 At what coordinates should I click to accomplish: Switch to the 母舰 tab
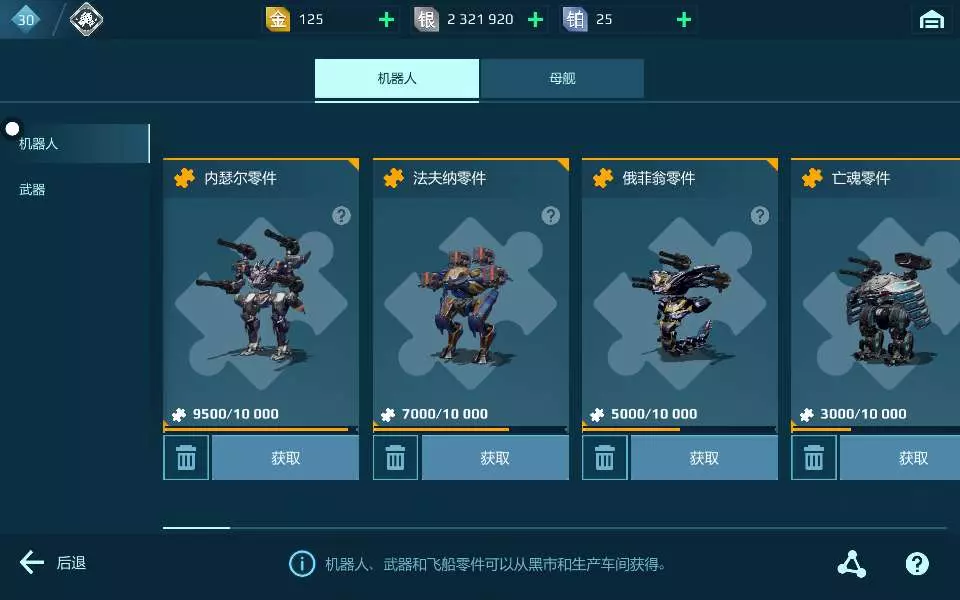pos(562,78)
